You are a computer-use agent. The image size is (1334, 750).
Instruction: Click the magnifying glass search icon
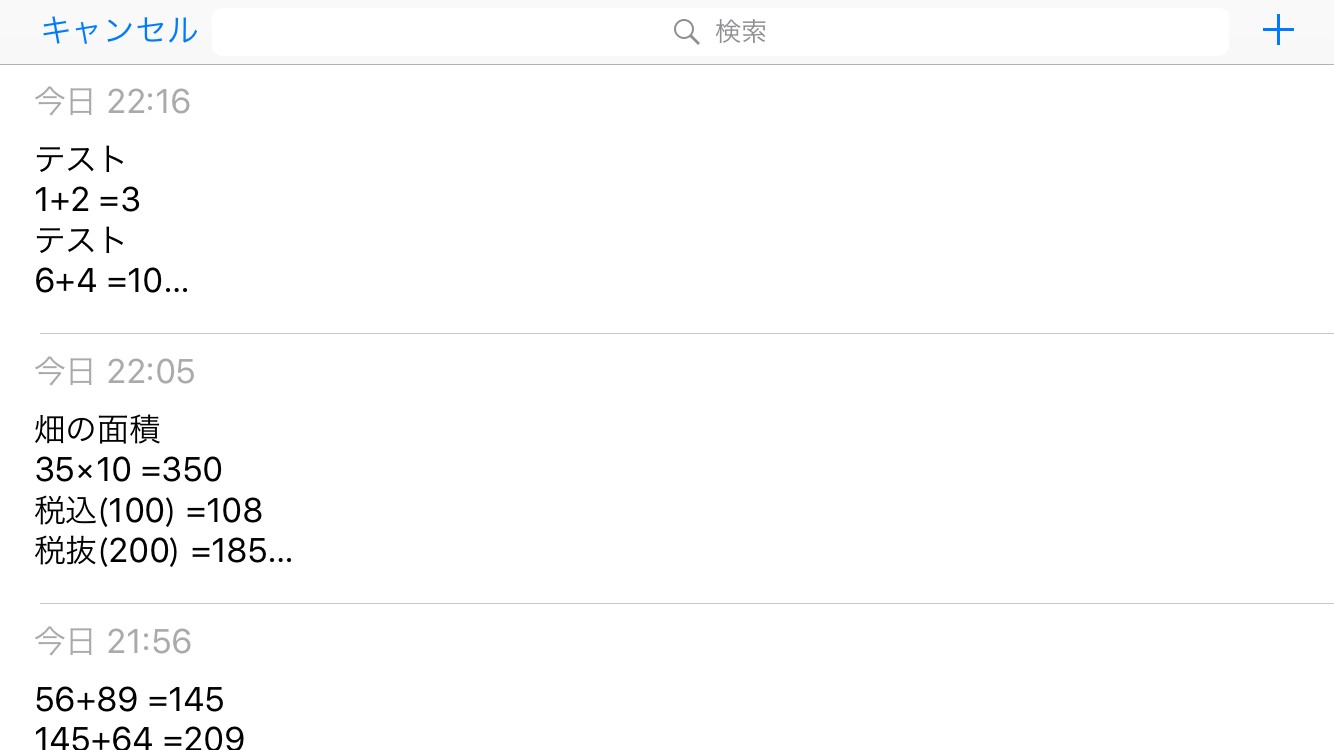click(686, 32)
